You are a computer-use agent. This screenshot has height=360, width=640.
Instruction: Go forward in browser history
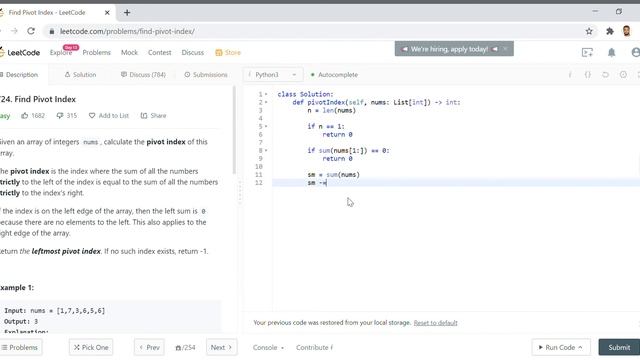coord(14,31)
